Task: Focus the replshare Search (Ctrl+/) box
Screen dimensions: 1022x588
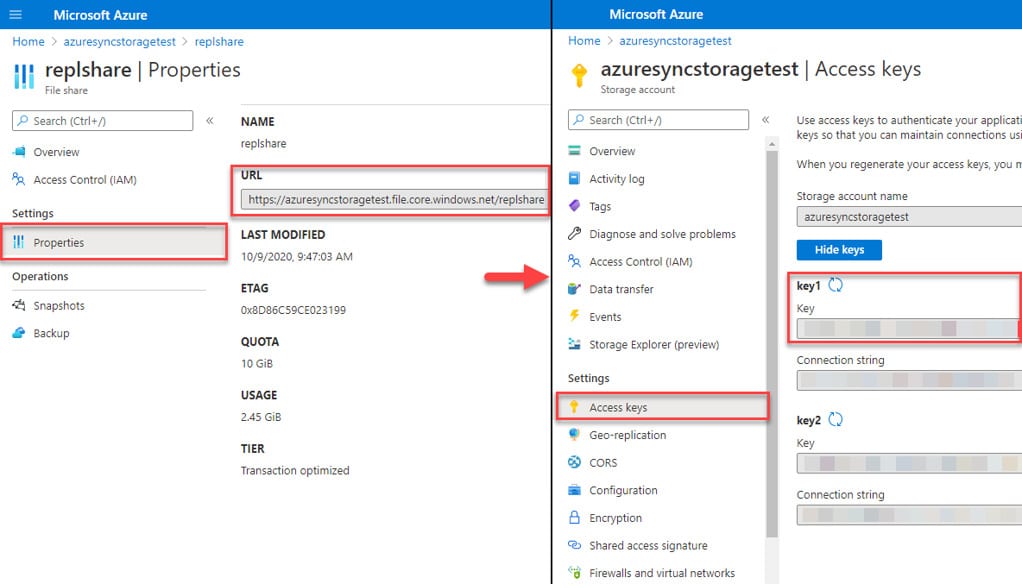Action: 102,121
